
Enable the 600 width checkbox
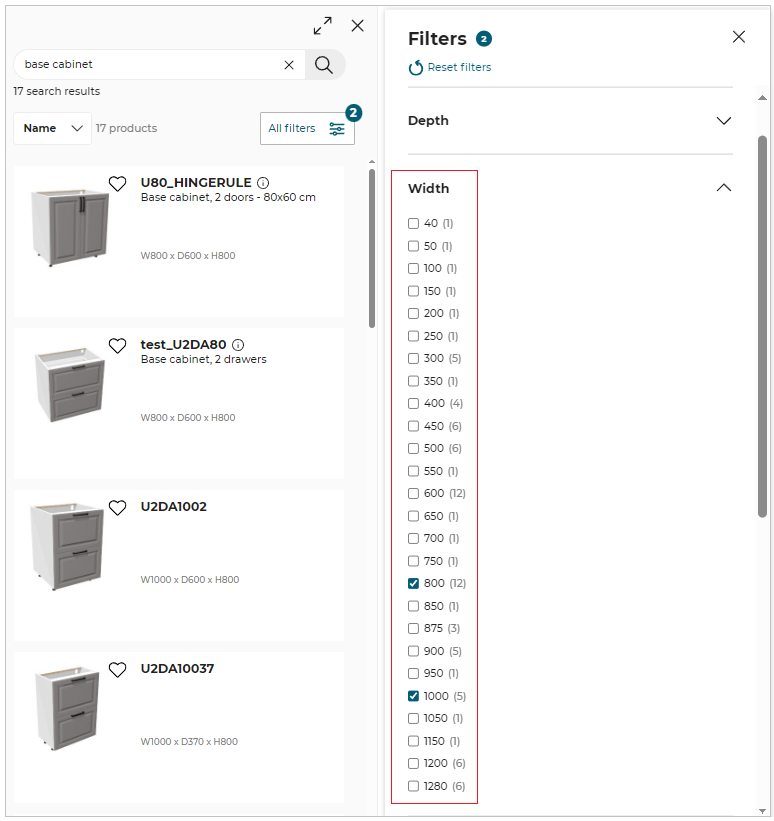tap(414, 493)
